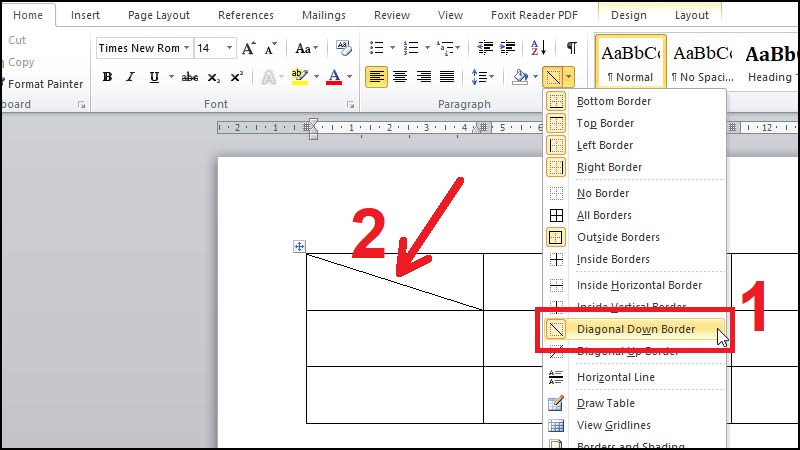
Task: Select All Borders option
Action: (635, 215)
